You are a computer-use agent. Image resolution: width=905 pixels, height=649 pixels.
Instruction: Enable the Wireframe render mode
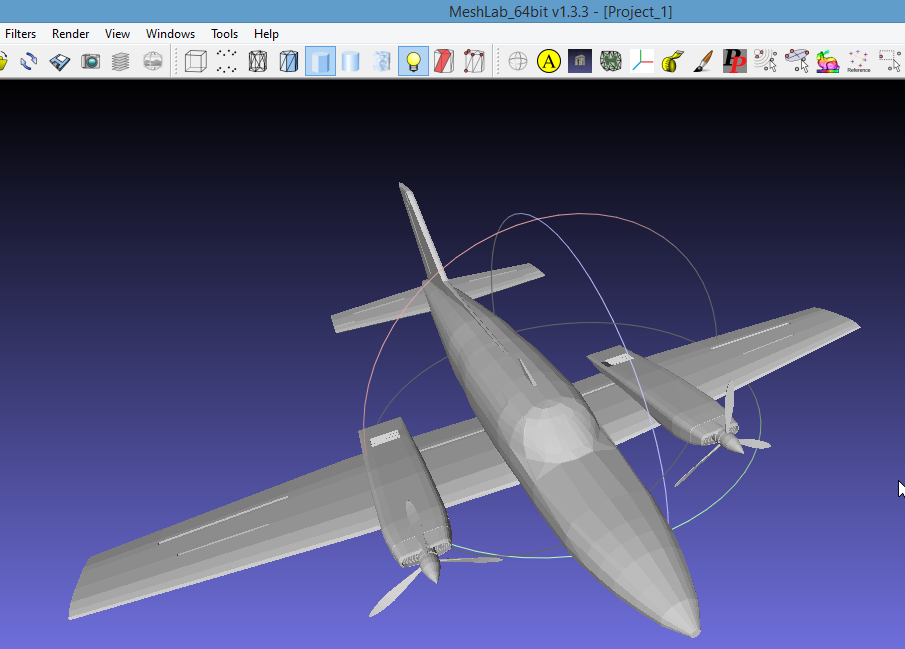(257, 61)
